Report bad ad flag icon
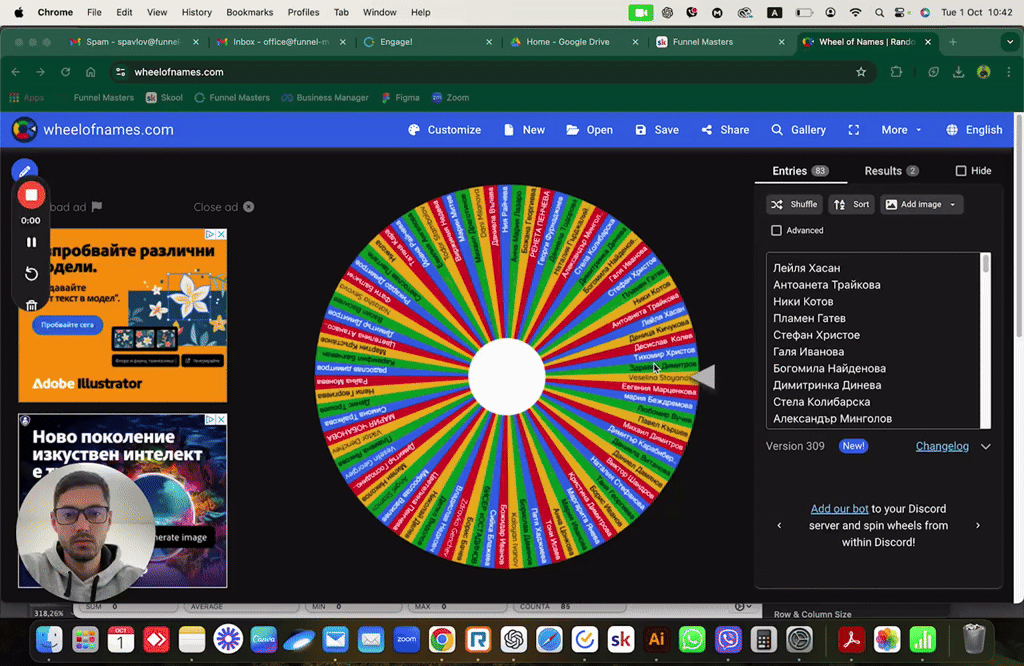Viewport: 1024px width, 666px height. click(97, 207)
